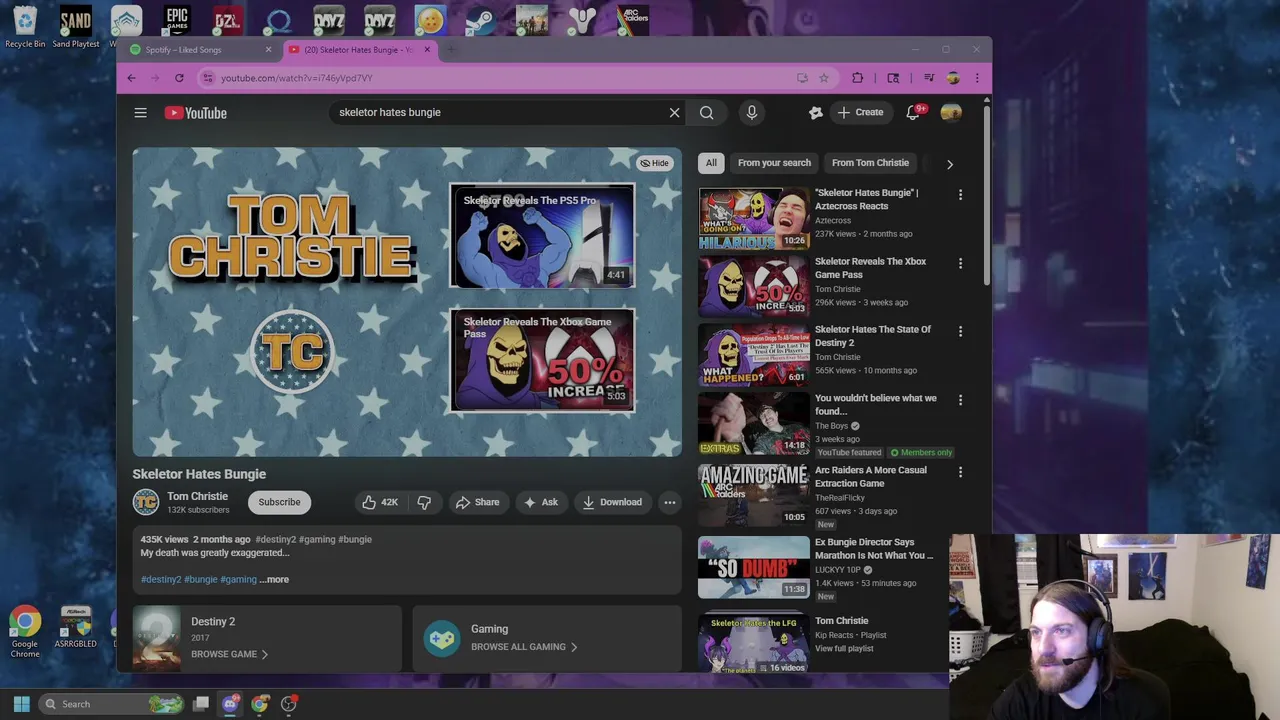Click the Task View taskbar icon

pos(201,704)
